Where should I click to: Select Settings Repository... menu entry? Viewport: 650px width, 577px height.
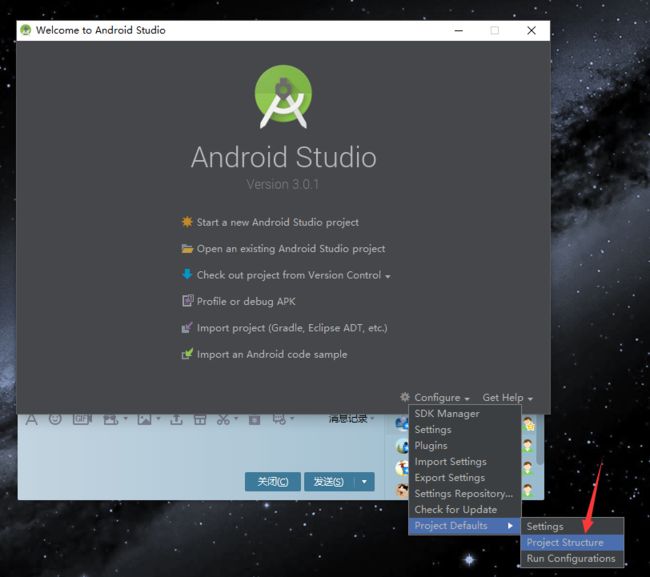point(465,494)
